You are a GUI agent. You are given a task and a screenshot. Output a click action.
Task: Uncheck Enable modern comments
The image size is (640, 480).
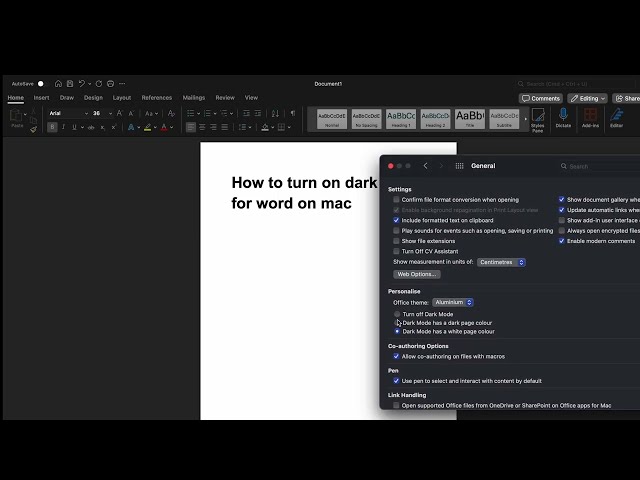pos(562,241)
